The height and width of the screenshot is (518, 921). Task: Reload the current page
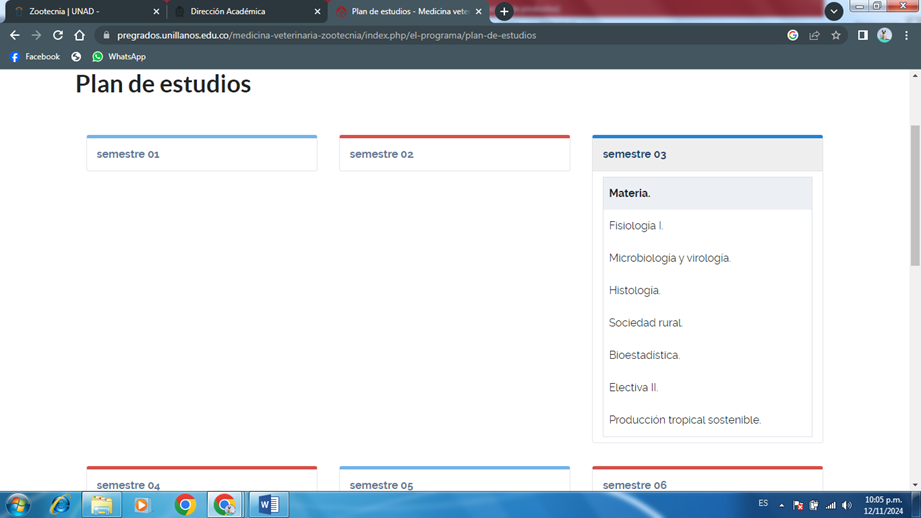click(x=58, y=35)
